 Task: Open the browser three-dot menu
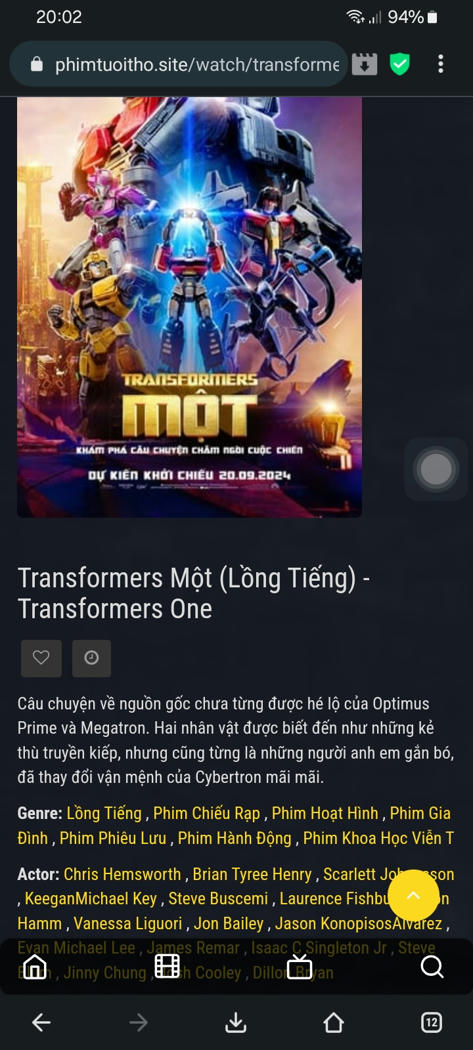pyautogui.click(x=440, y=64)
